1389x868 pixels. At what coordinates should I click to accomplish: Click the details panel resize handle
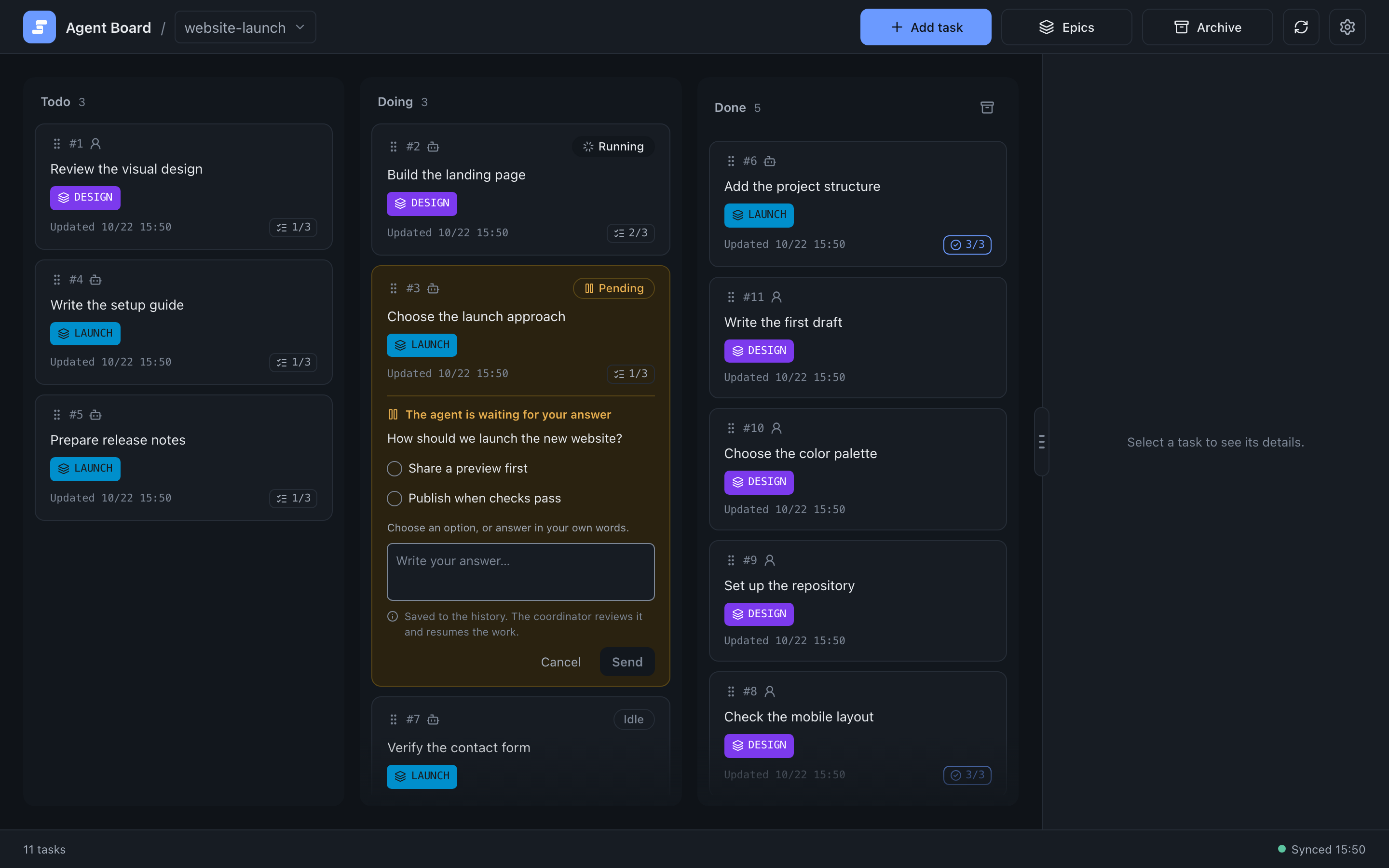click(1042, 441)
